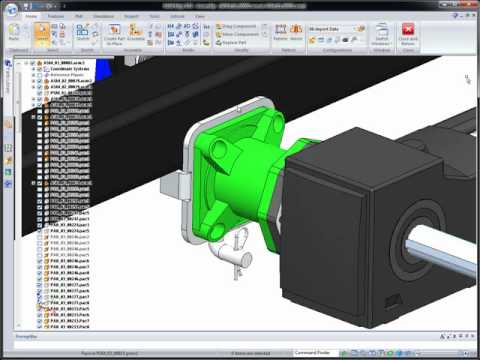Switch to the Home ribbon tab
Viewport: 480px width, 360px height.
click(x=31, y=16)
